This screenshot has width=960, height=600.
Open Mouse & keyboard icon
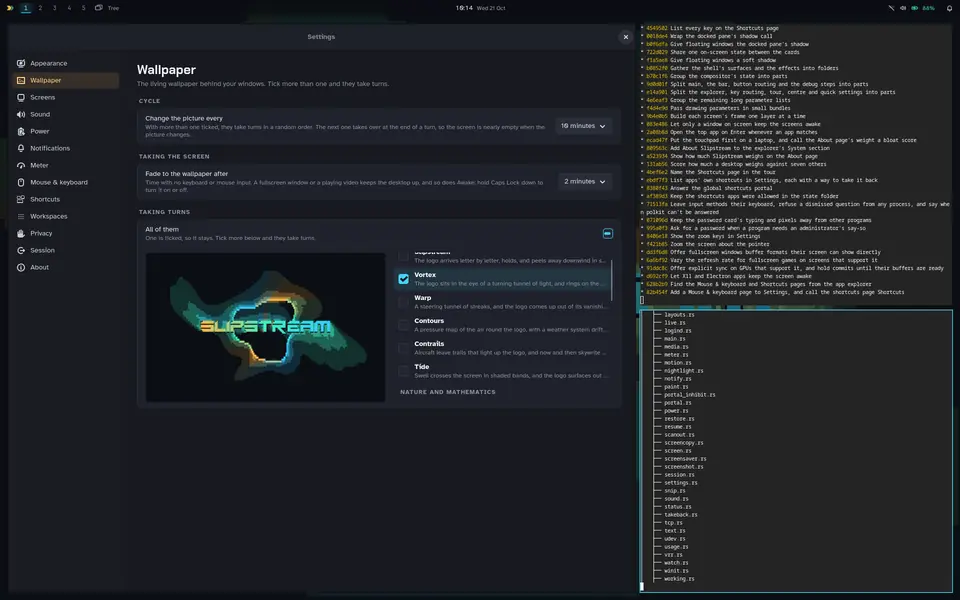(21, 182)
